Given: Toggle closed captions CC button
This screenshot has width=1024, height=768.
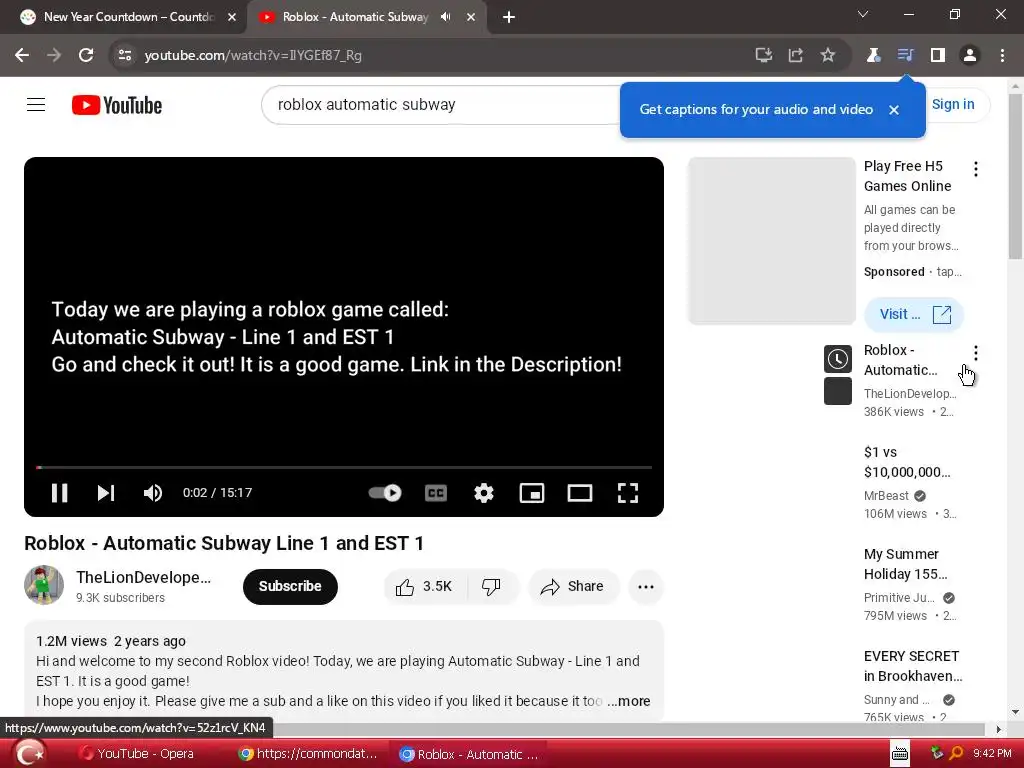Looking at the screenshot, I should [436, 493].
